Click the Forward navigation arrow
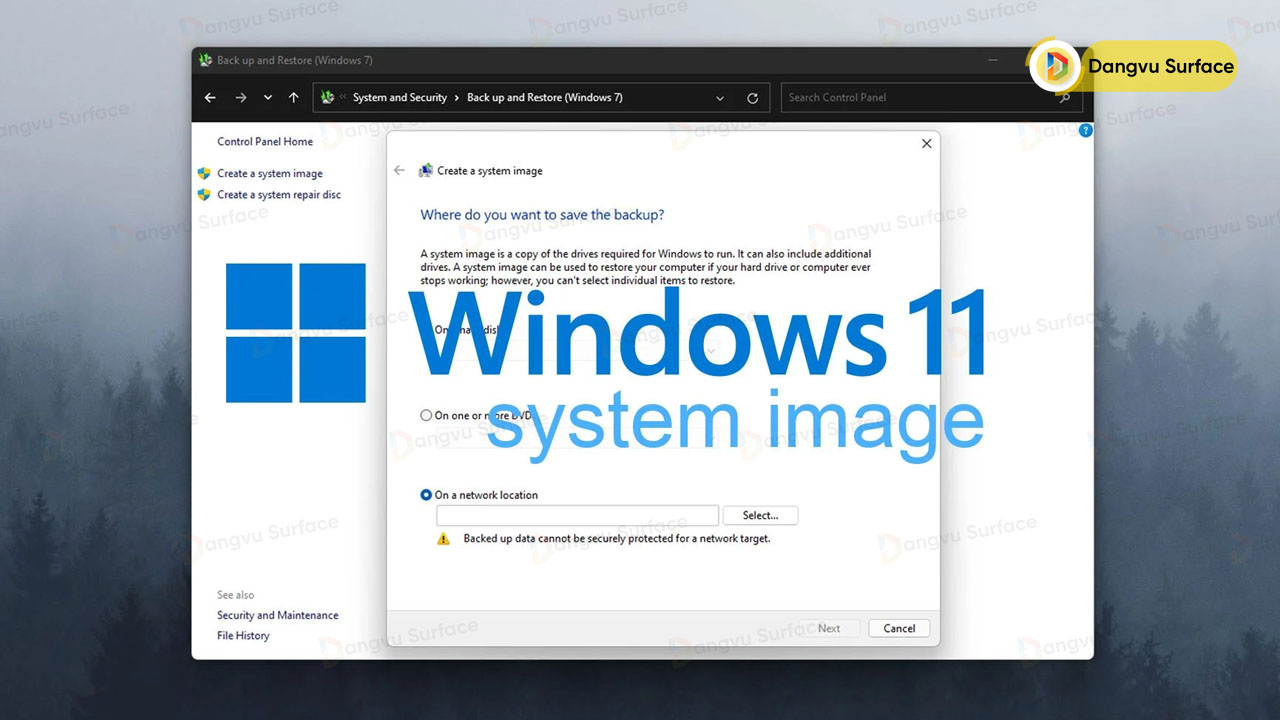The height and width of the screenshot is (720, 1280). point(240,98)
